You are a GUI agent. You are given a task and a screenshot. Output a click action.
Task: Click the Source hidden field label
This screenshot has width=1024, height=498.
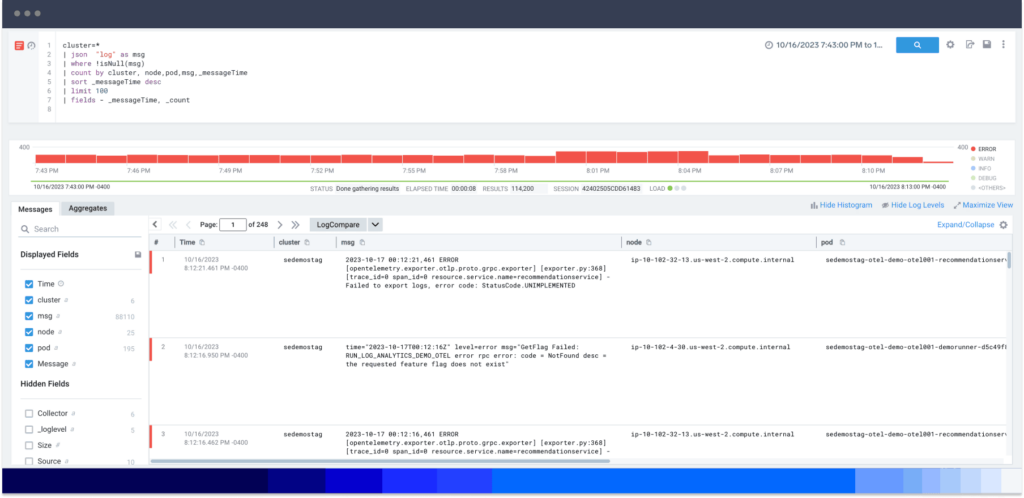[x=49, y=461]
